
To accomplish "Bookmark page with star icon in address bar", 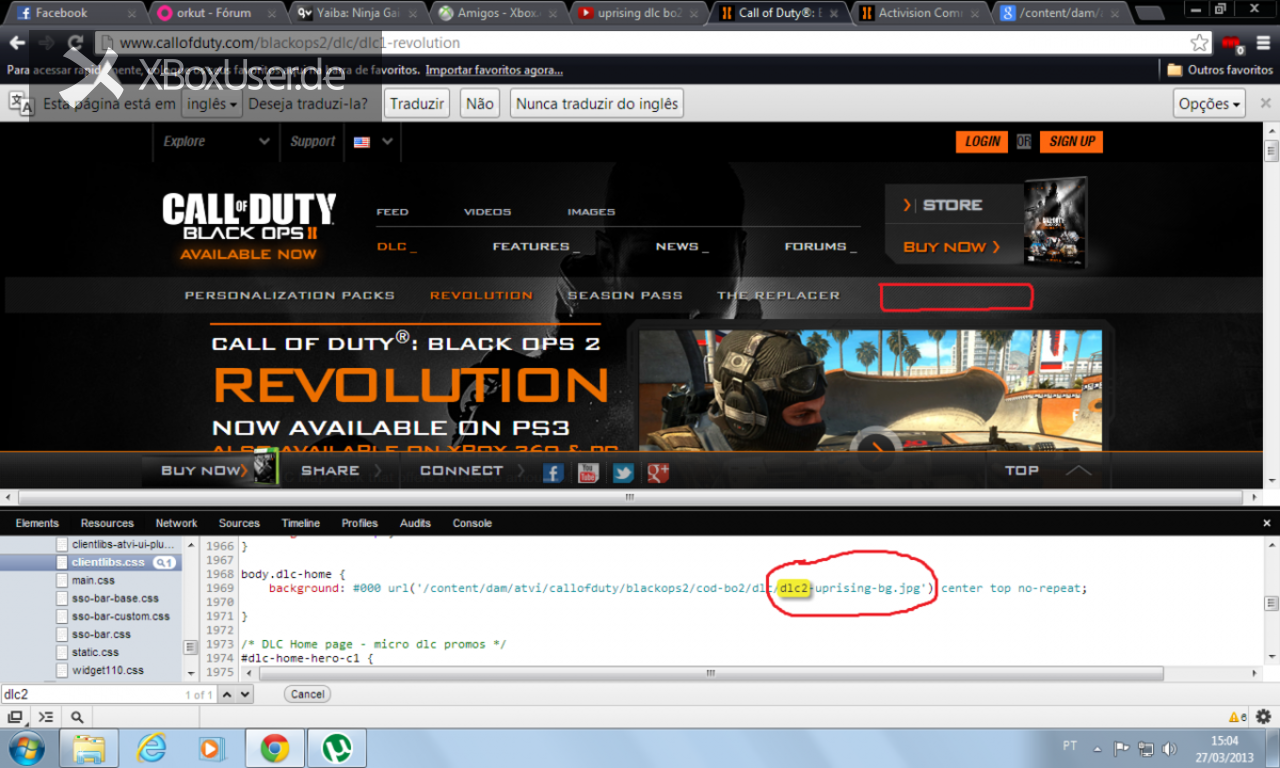I will coord(1199,43).
